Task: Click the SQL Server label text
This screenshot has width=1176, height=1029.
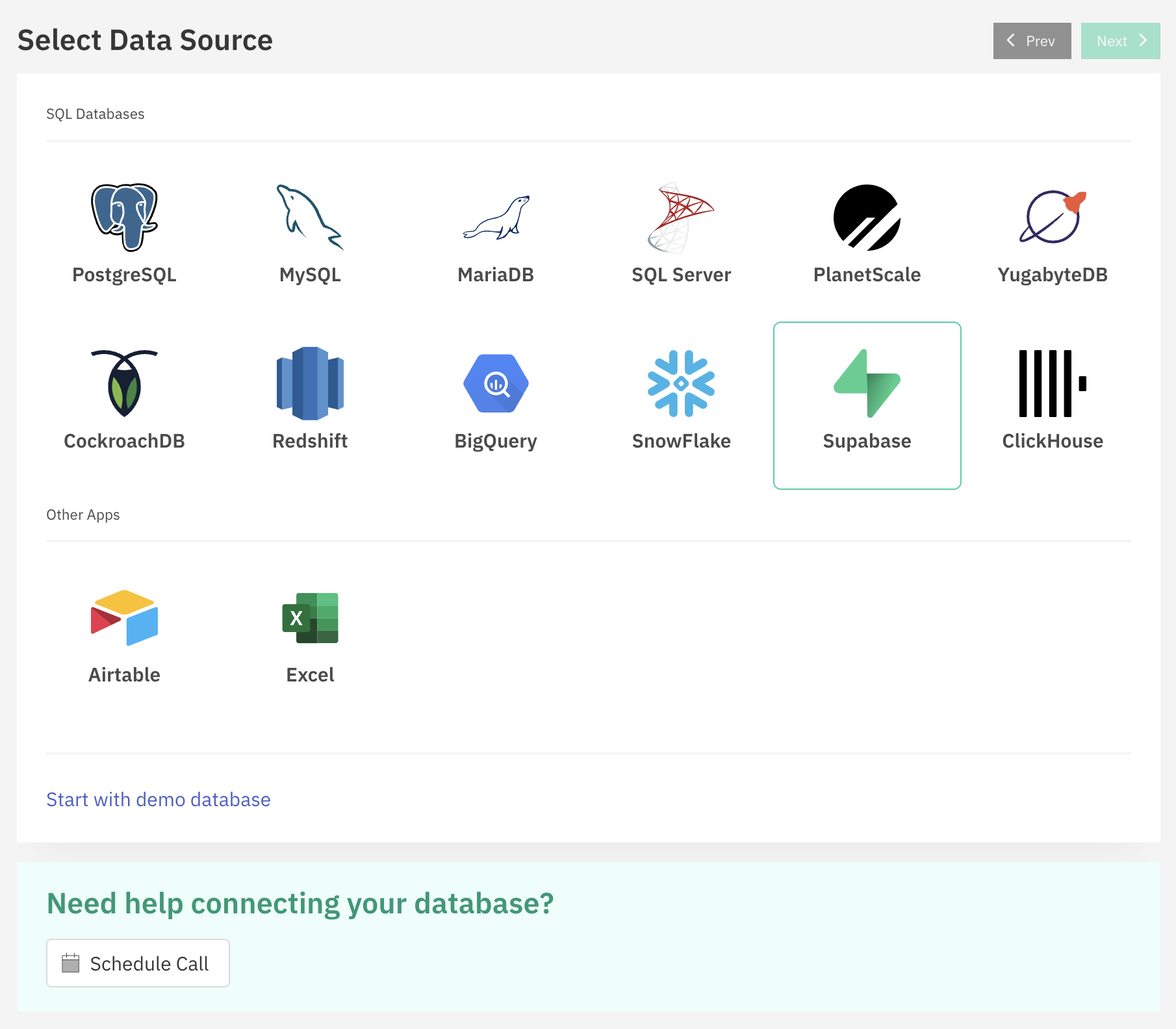Action: tap(681, 275)
